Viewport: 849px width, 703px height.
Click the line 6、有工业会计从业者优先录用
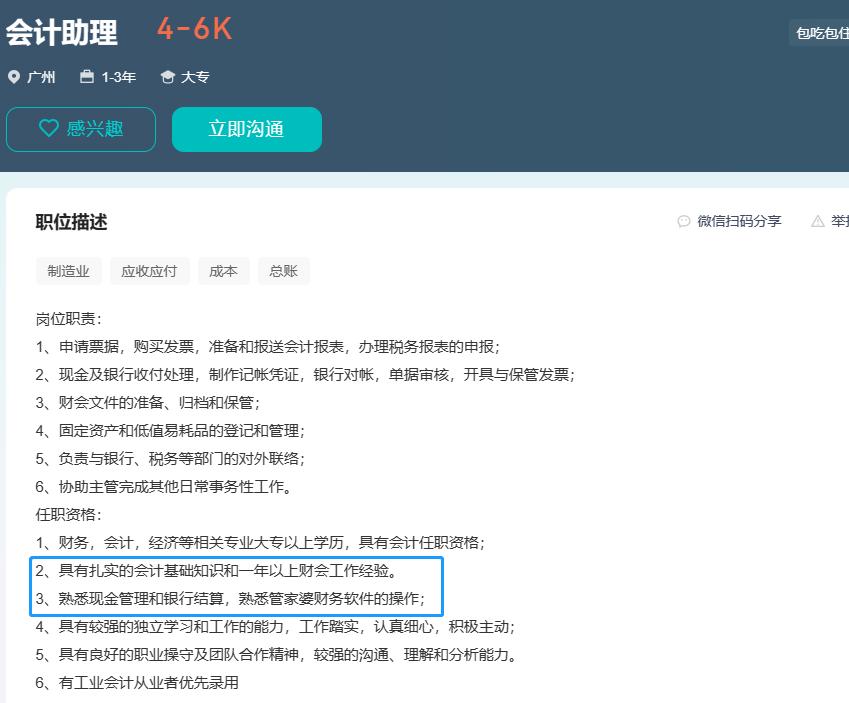(138, 683)
